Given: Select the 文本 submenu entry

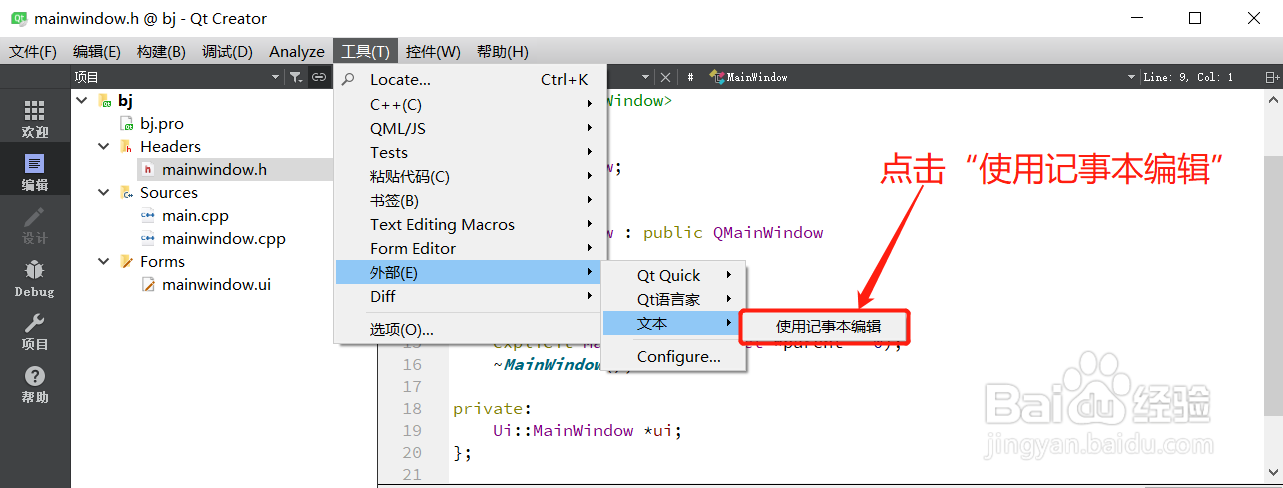Looking at the screenshot, I should [673, 323].
